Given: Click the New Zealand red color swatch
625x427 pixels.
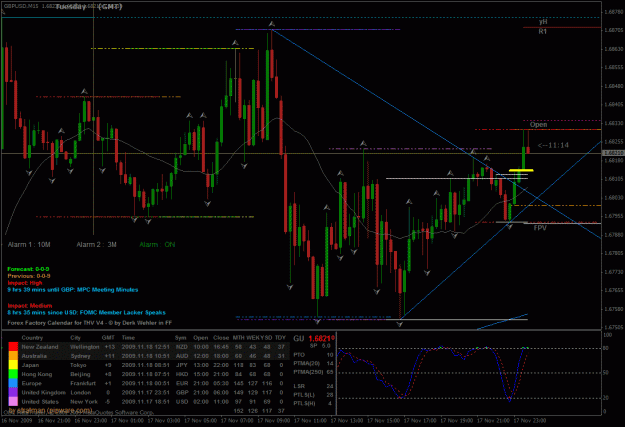Looking at the screenshot, I should point(13,347).
